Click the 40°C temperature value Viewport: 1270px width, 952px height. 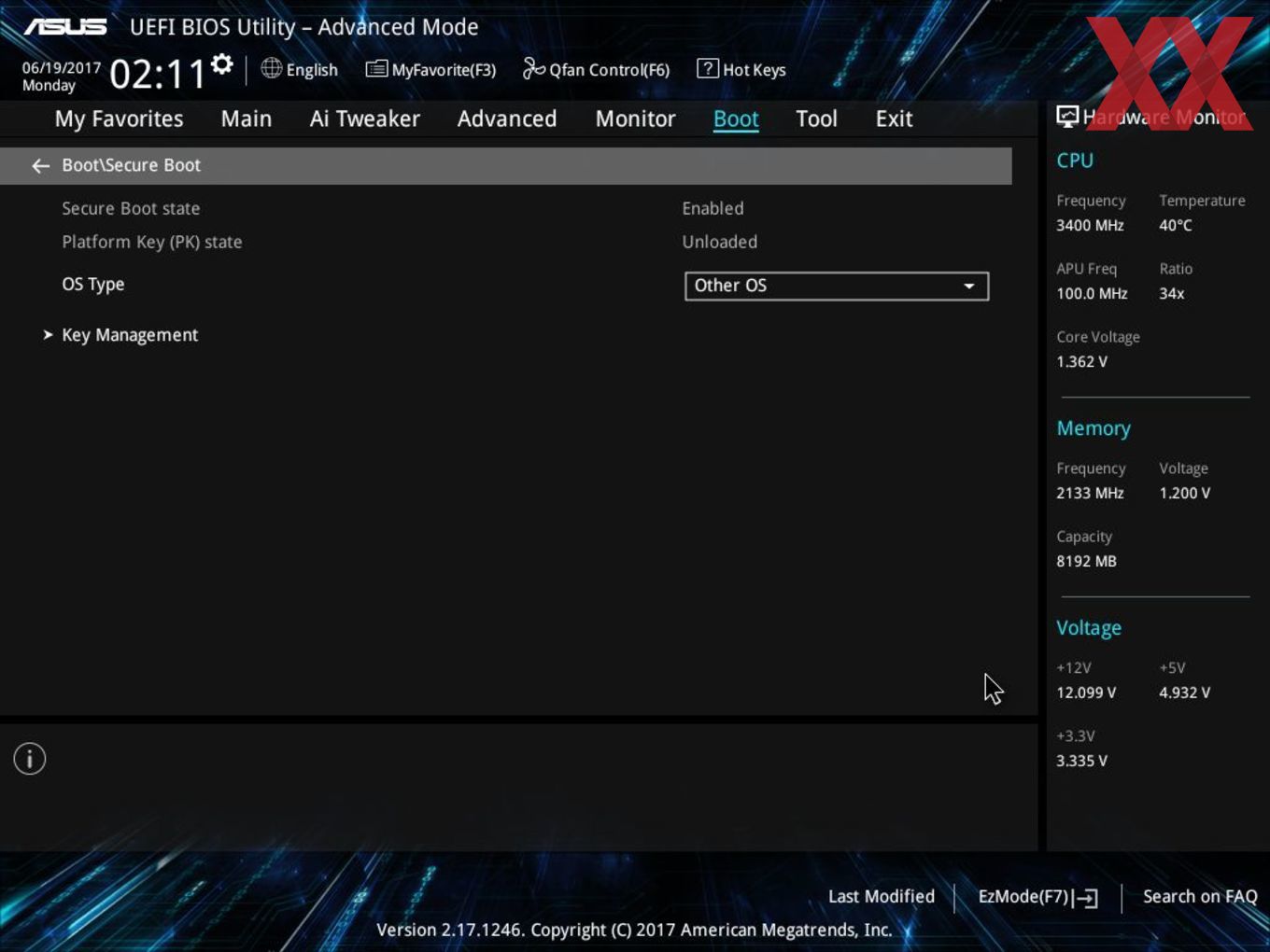pos(1176,226)
